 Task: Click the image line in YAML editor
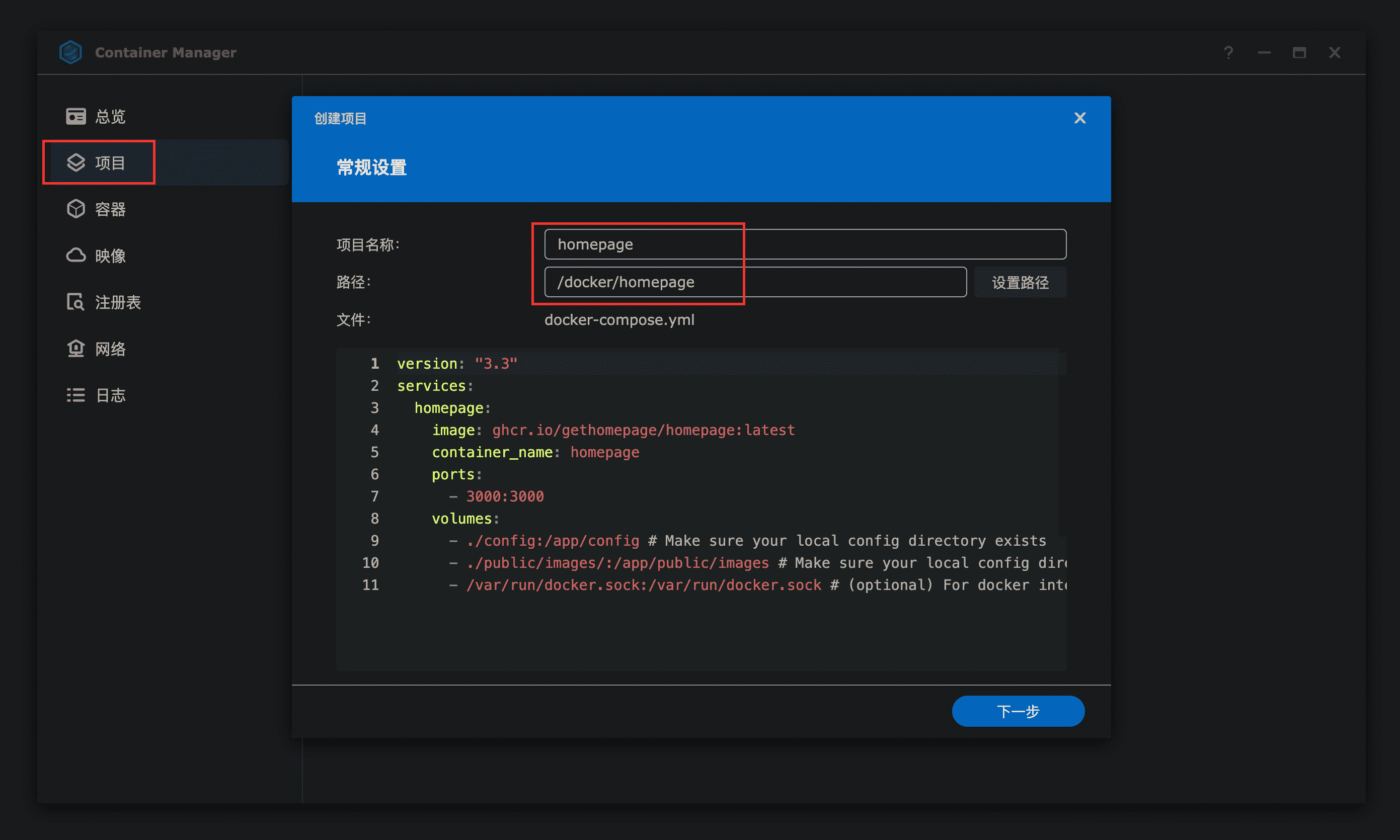(613, 430)
